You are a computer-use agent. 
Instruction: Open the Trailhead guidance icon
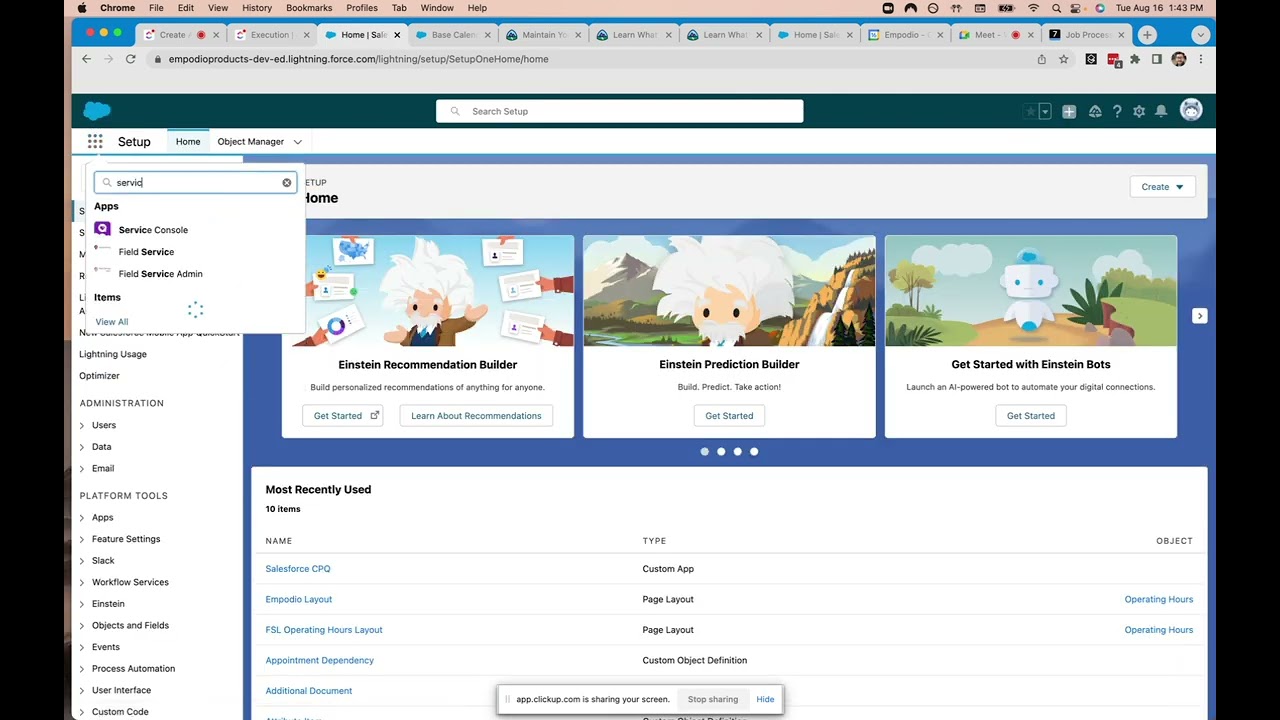coord(1095,112)
